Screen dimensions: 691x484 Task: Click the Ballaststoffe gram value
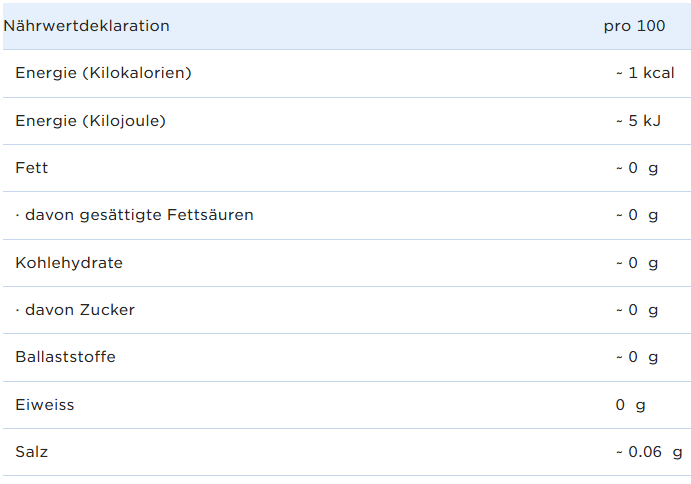[x=637, y=357]
